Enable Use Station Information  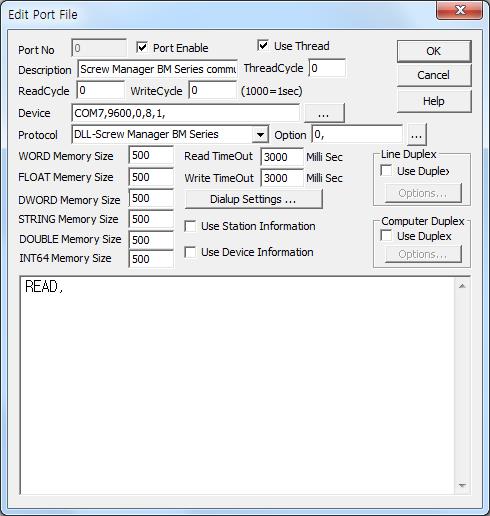(190, 226)
